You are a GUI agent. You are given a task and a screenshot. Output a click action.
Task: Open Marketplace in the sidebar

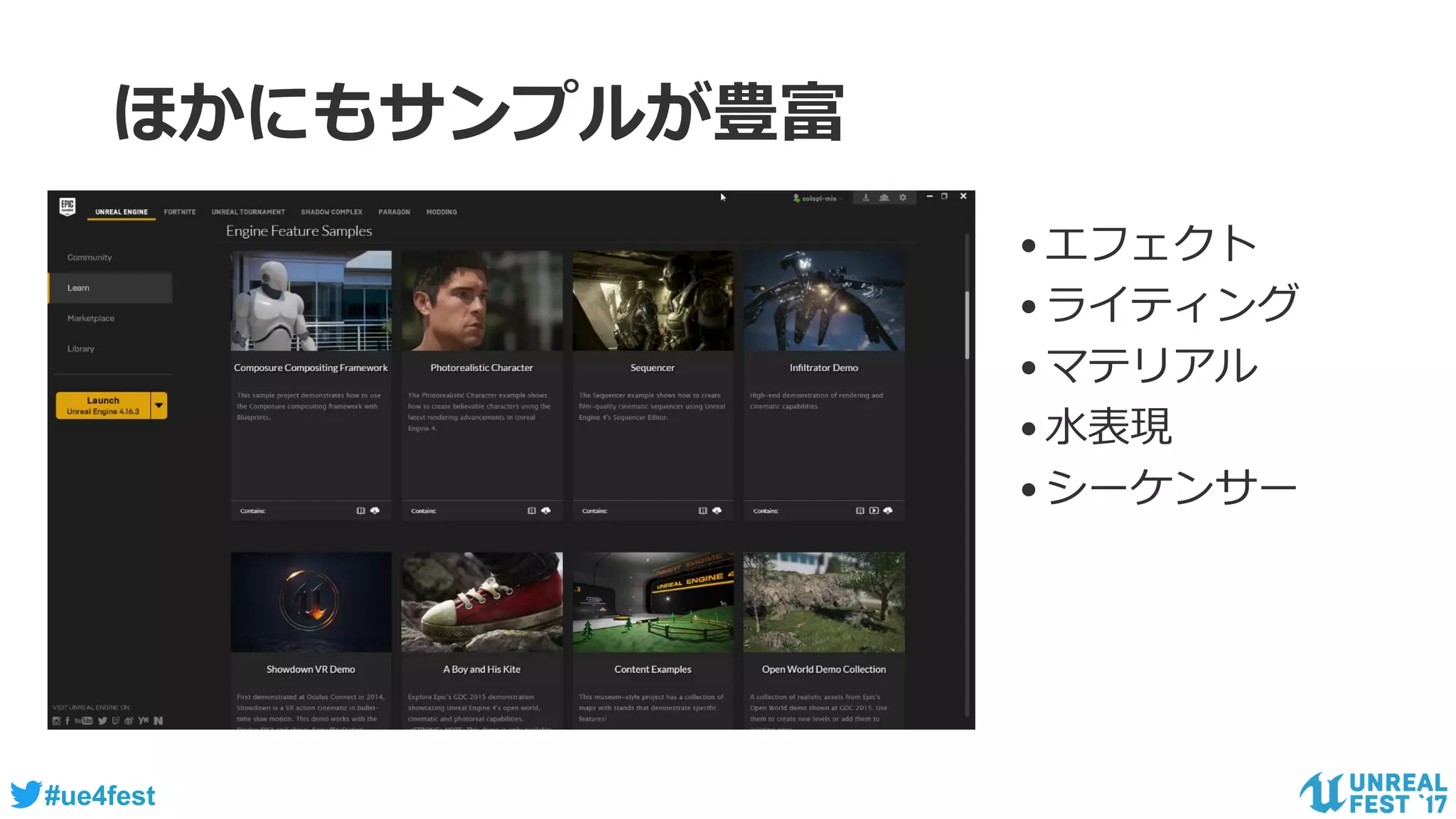(x=91, y=318)
